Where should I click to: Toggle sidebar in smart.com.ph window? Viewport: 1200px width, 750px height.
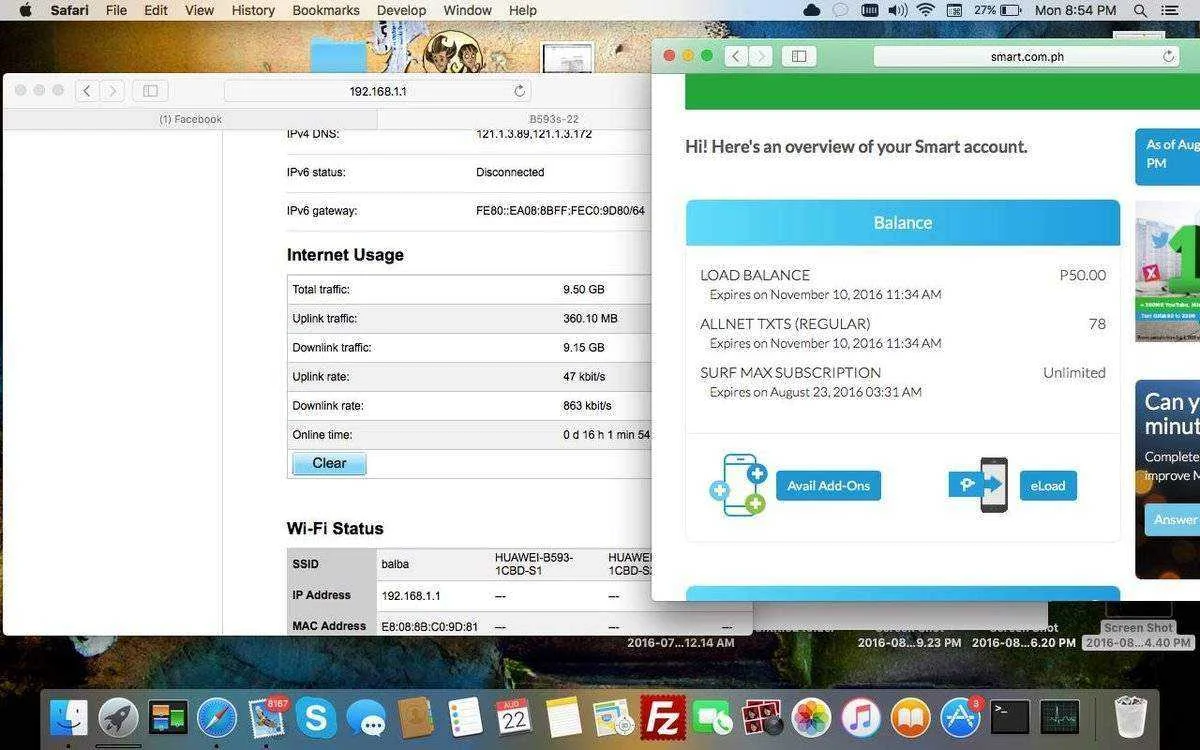pos(799,56)
